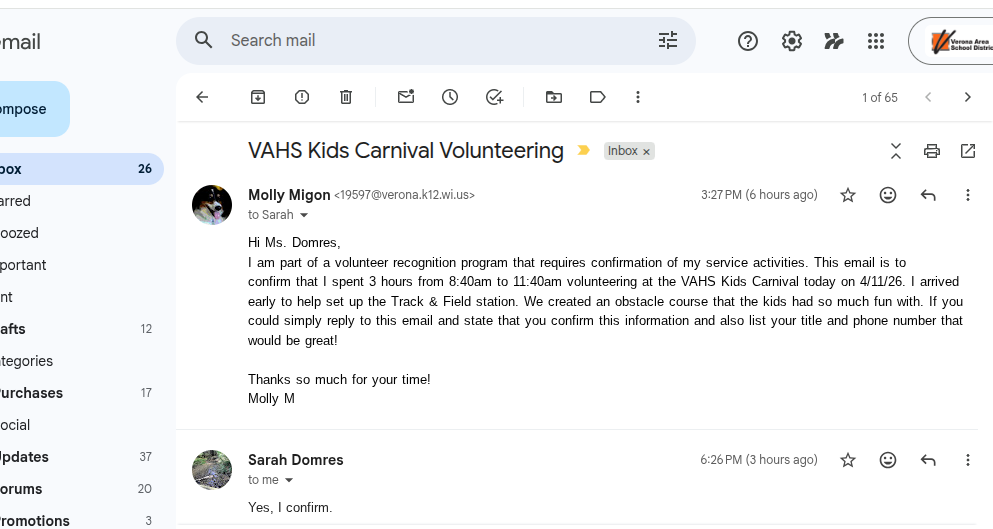Viewport: 993px width, 529px height.
Task: Archive this email conversation
Action: click(x=258, y=97)
